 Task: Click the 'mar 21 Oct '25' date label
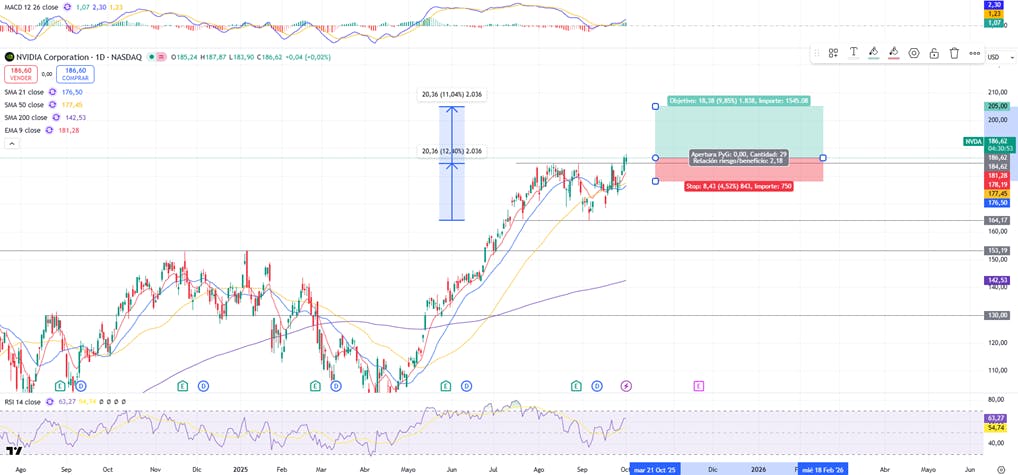[x=656, y=469]
